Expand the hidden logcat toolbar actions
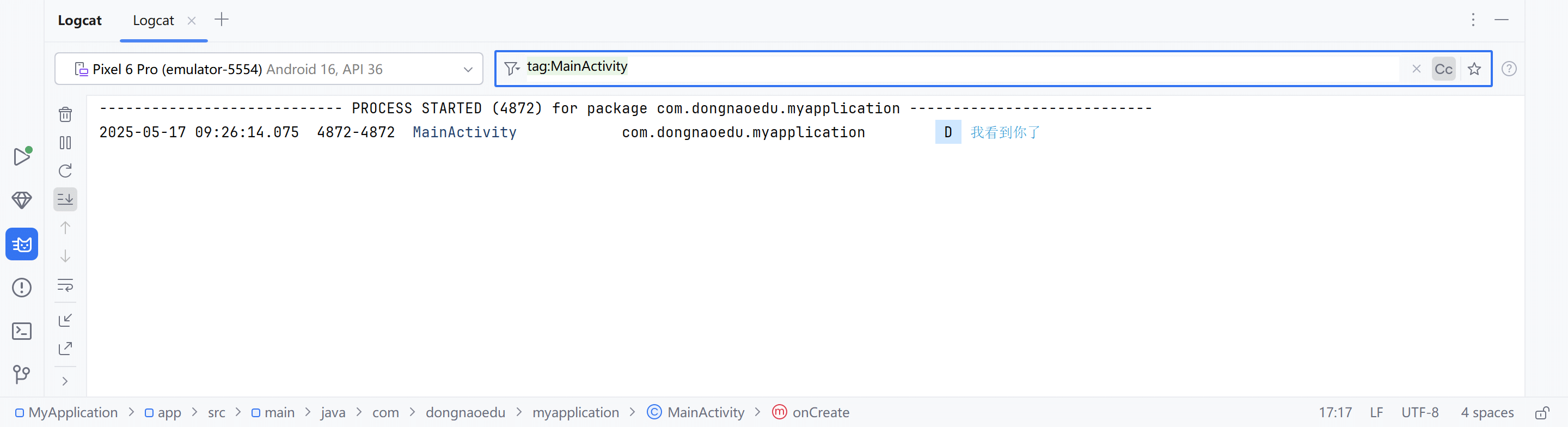Image resolution: width=1568 pixels, height=427 pixels. [65, 381]
